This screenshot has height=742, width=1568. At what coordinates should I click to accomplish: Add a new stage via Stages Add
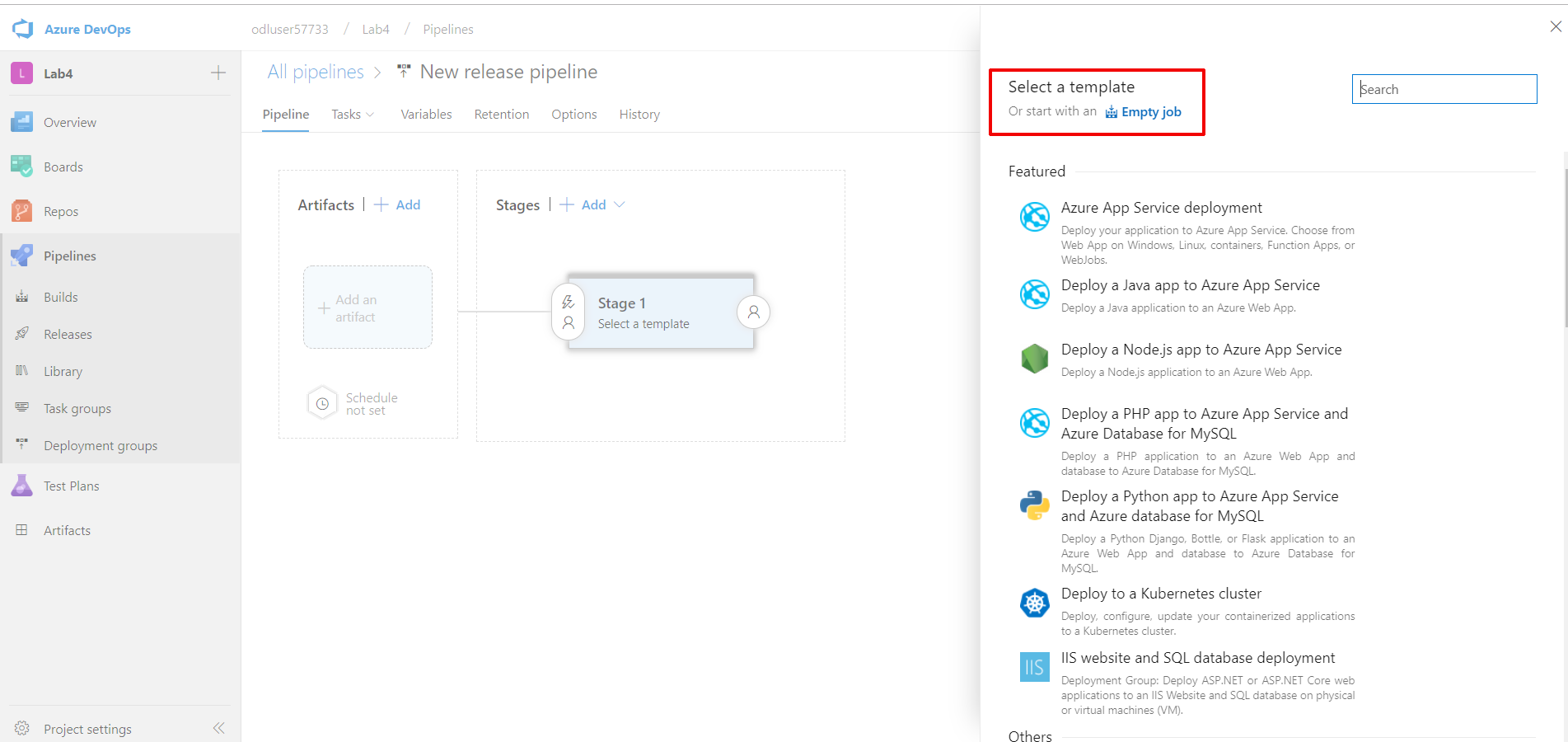(x=583, y=204)
